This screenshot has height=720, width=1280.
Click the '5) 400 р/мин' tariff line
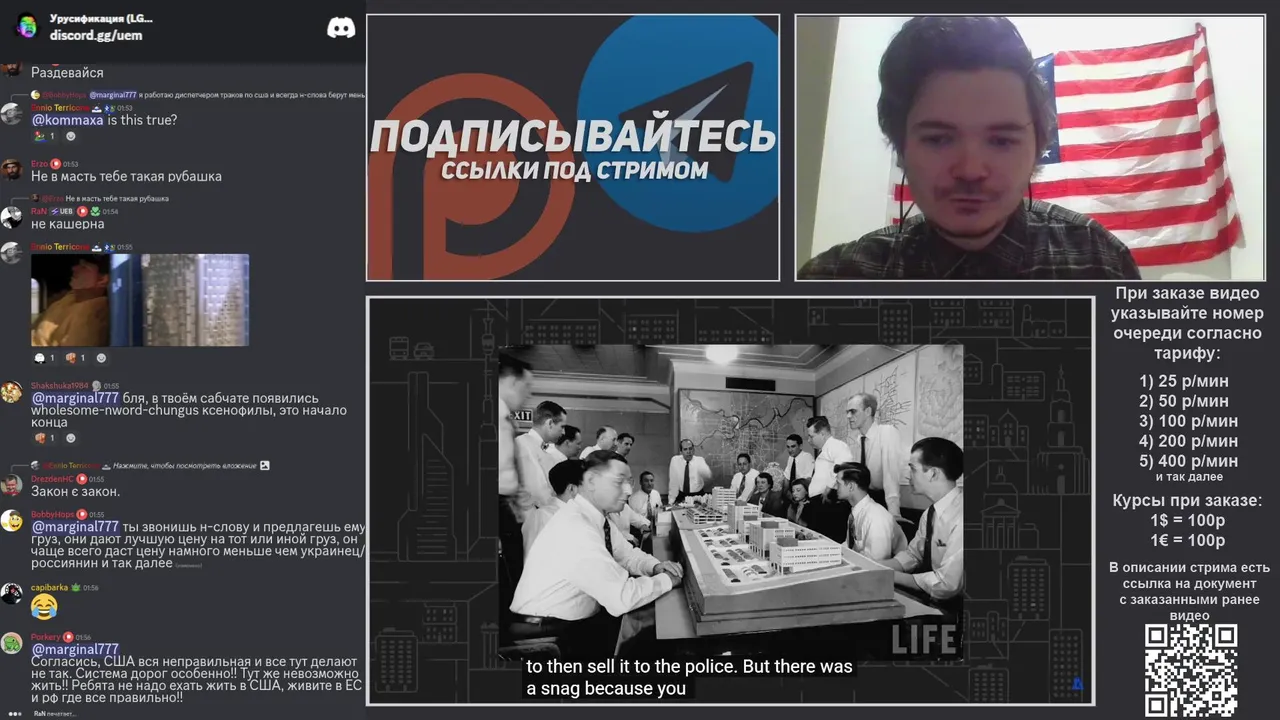(1188, 461)
